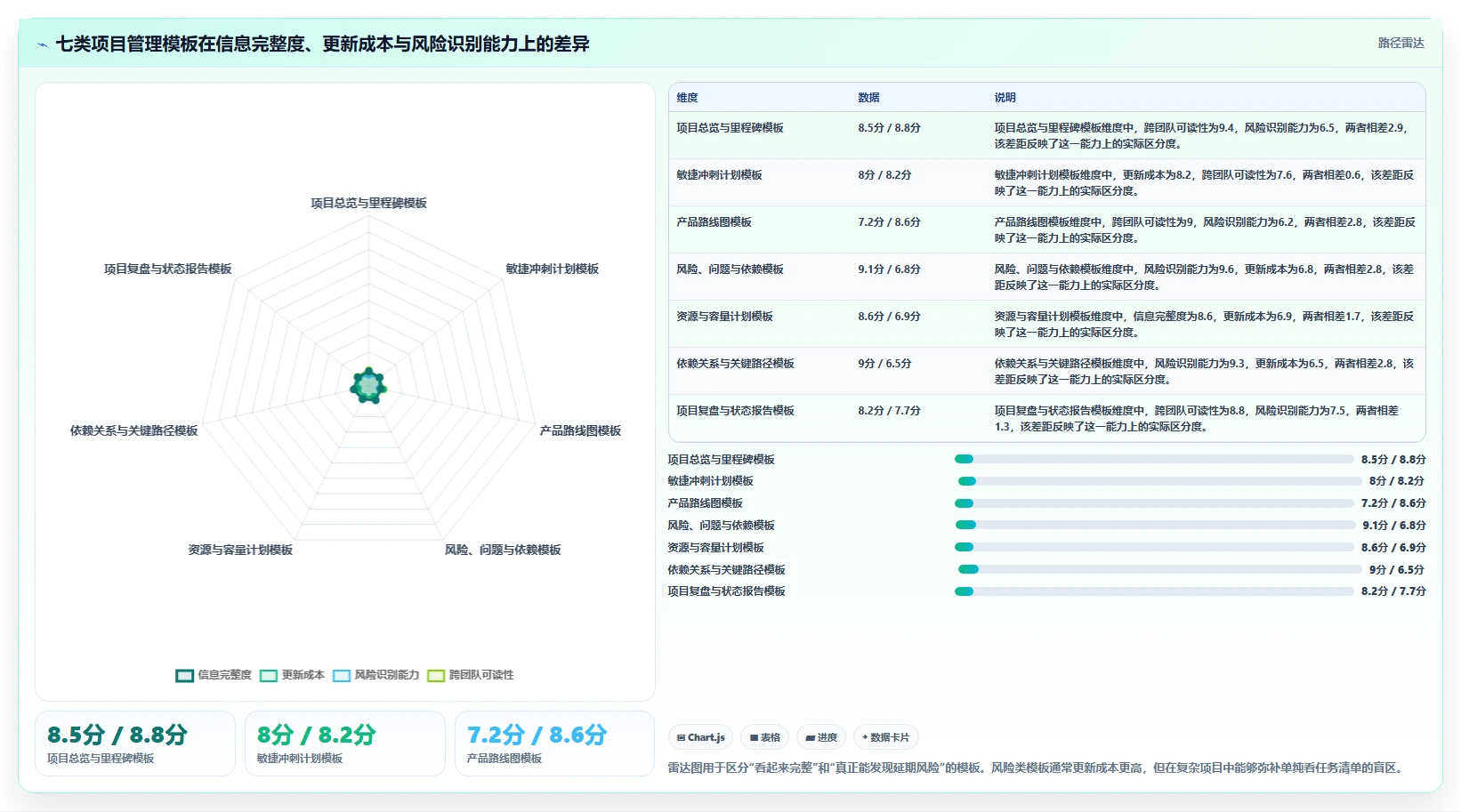Click table value 9.1分 / 6.8分

pyautogui.click(x=889, y=269)
